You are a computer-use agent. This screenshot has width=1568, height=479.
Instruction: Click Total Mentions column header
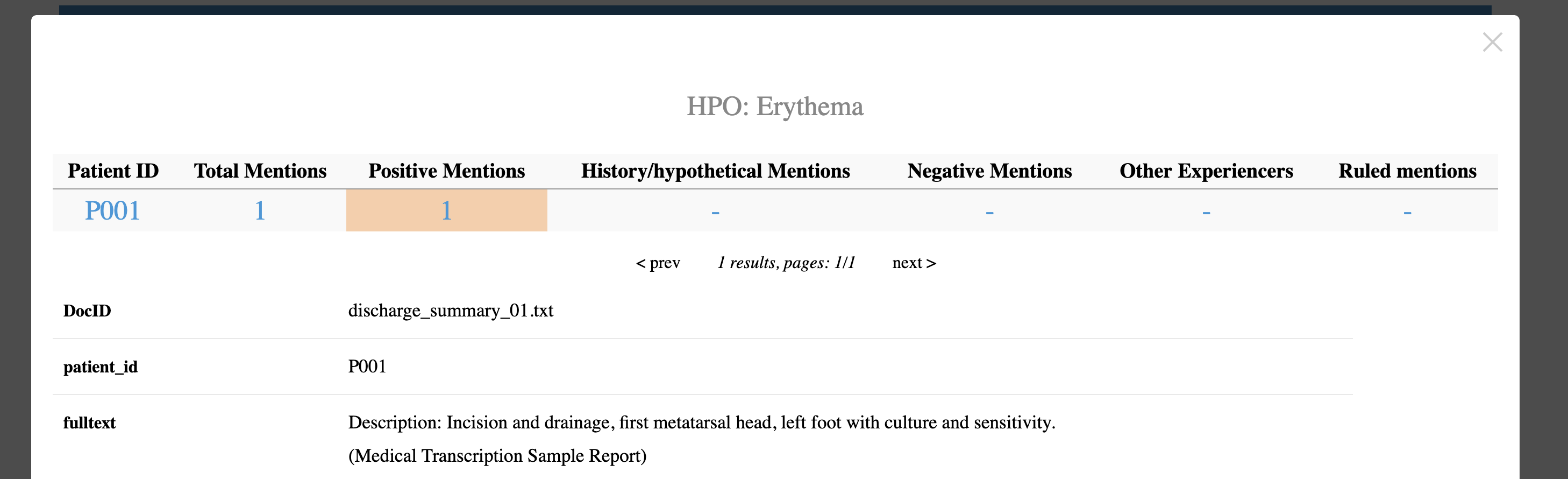point(260,171)
